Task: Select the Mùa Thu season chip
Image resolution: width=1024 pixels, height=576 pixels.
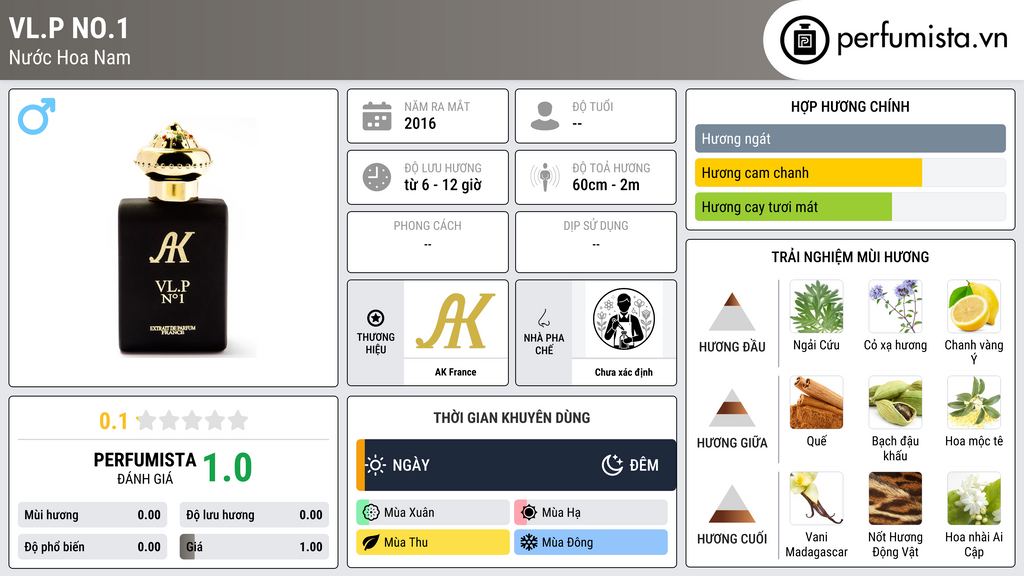Action: pos(433,542)
